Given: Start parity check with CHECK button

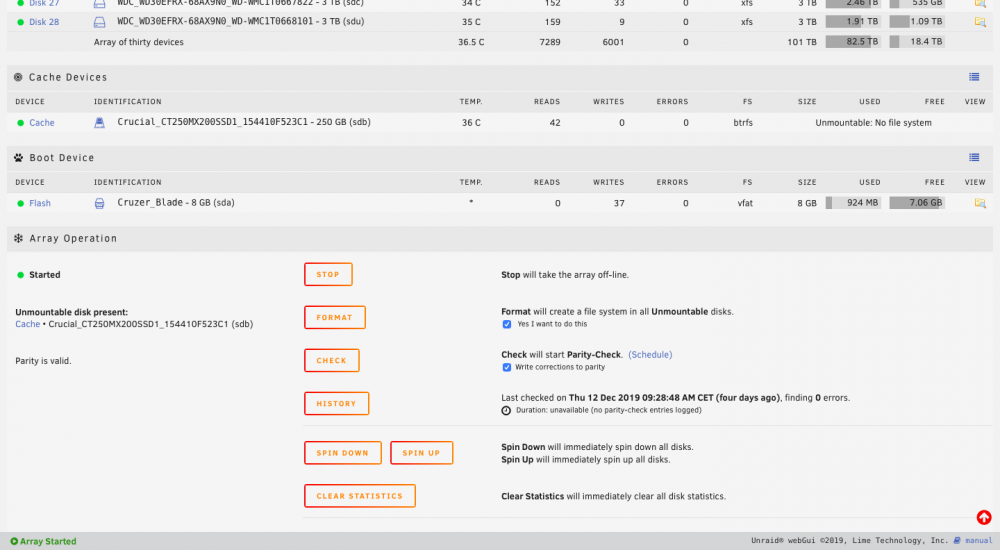Looking at the screenshot, I should [x=332, y=360].
